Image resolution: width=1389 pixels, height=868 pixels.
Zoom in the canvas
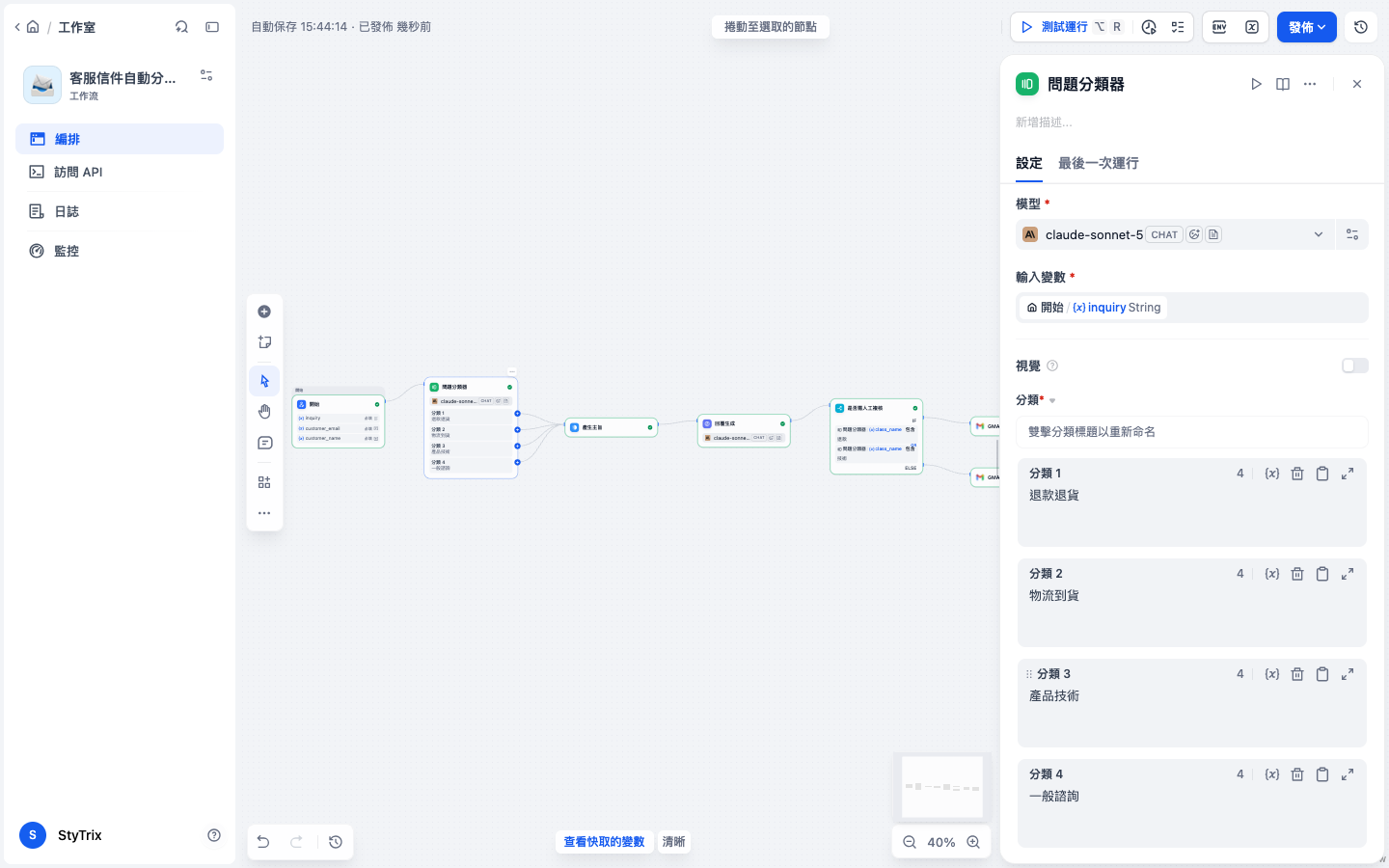973,842
